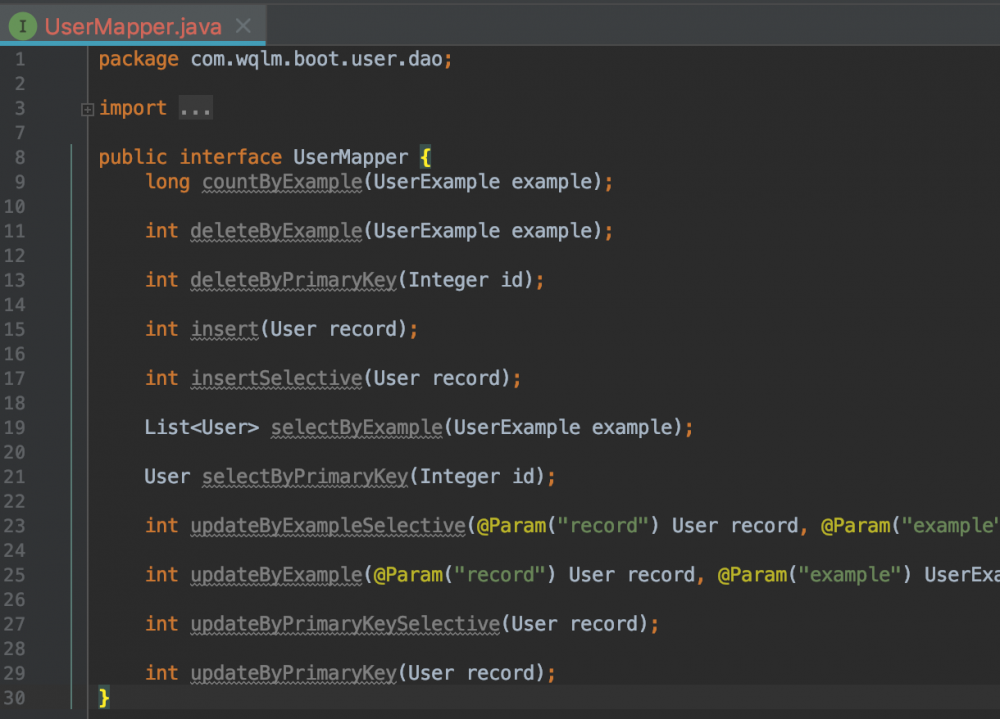
Task: Click the interface icon on the UserMapper tab
Action: 23,26
